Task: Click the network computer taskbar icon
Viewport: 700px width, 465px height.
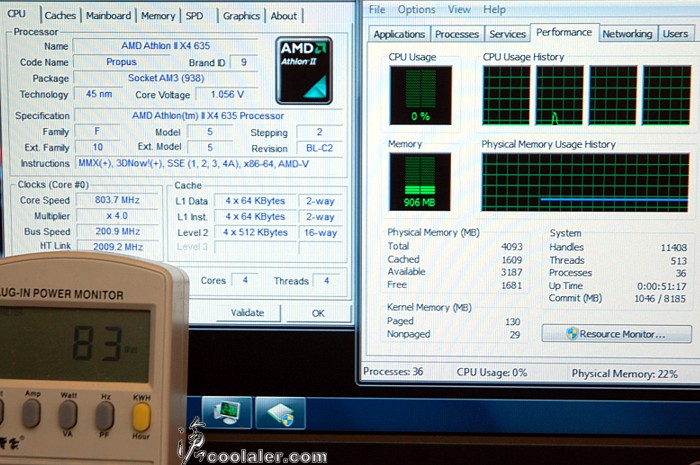Action: coord(227,412)
